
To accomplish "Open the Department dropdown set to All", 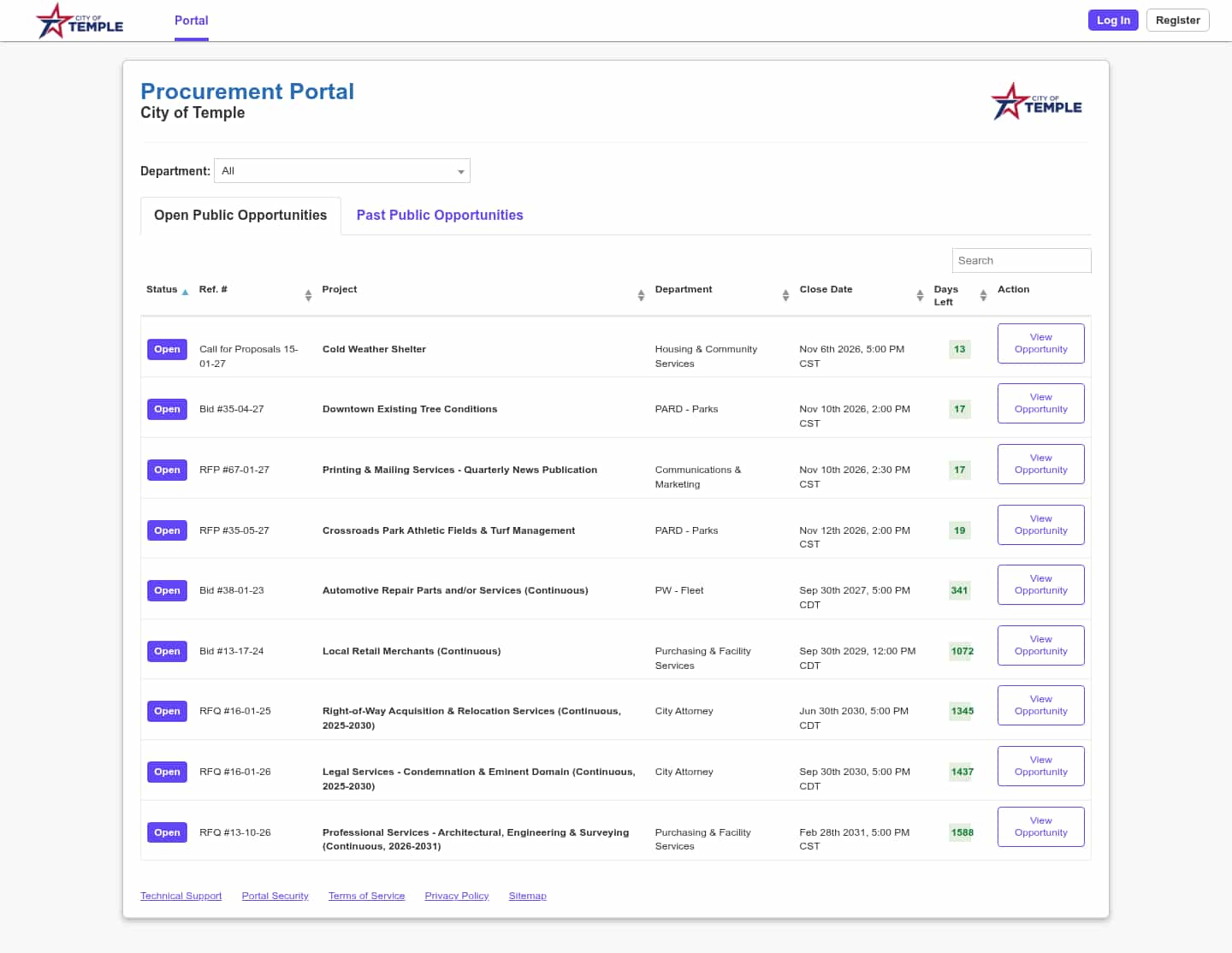I will pyautogui.click(x=342, y=171).
